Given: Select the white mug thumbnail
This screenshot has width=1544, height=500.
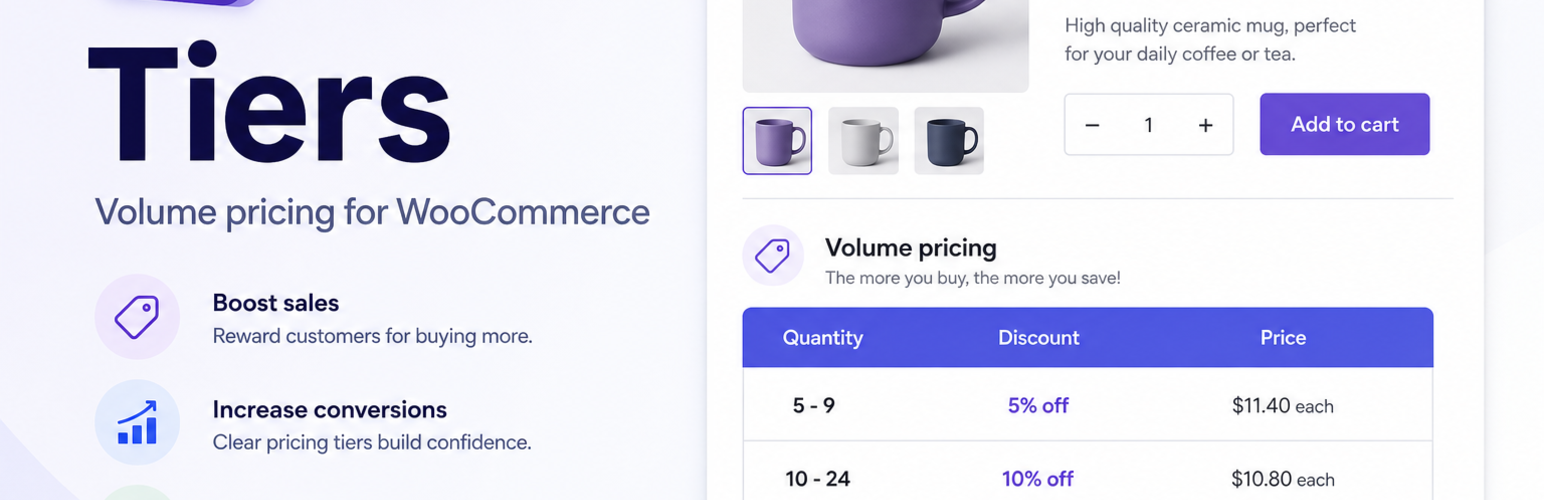Looking at the screenshot, I should point(863,141).
